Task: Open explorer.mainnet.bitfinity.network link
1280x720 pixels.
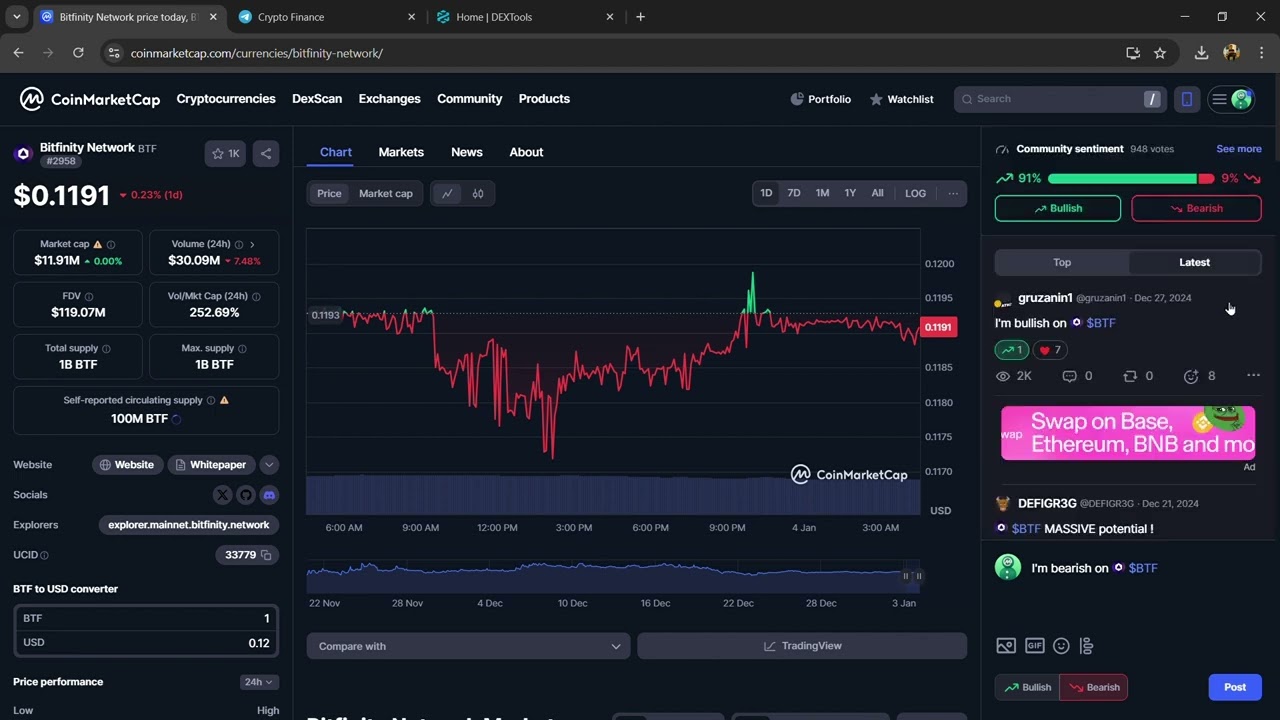Action: pyautogui.click(x=189, y=525)
